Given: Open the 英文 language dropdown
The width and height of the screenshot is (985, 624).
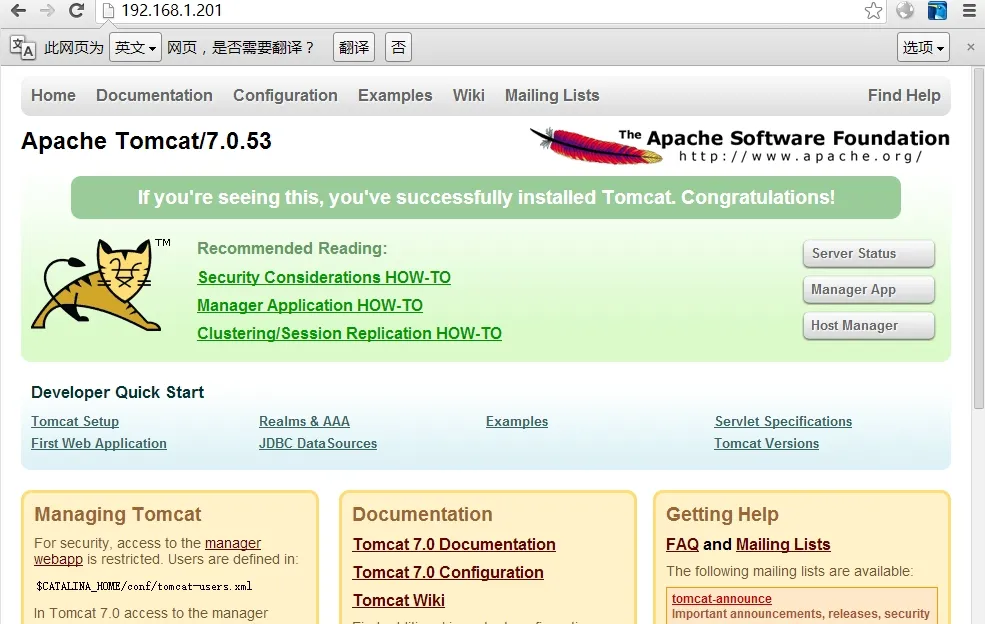Looking at the screenshot, I should [x=135, y=47].
